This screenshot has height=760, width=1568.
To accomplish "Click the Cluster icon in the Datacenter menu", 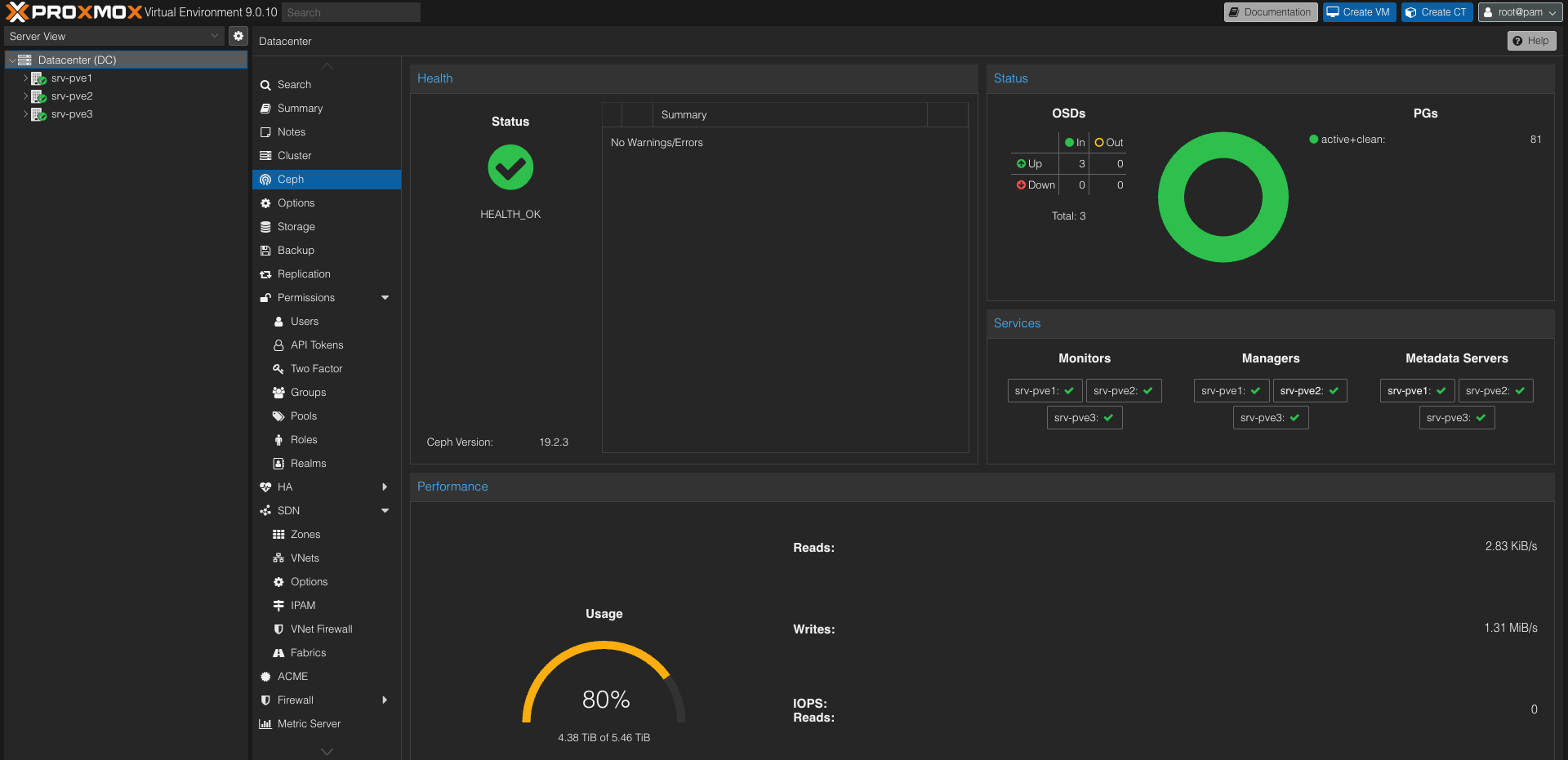I will tap(266, 155).
